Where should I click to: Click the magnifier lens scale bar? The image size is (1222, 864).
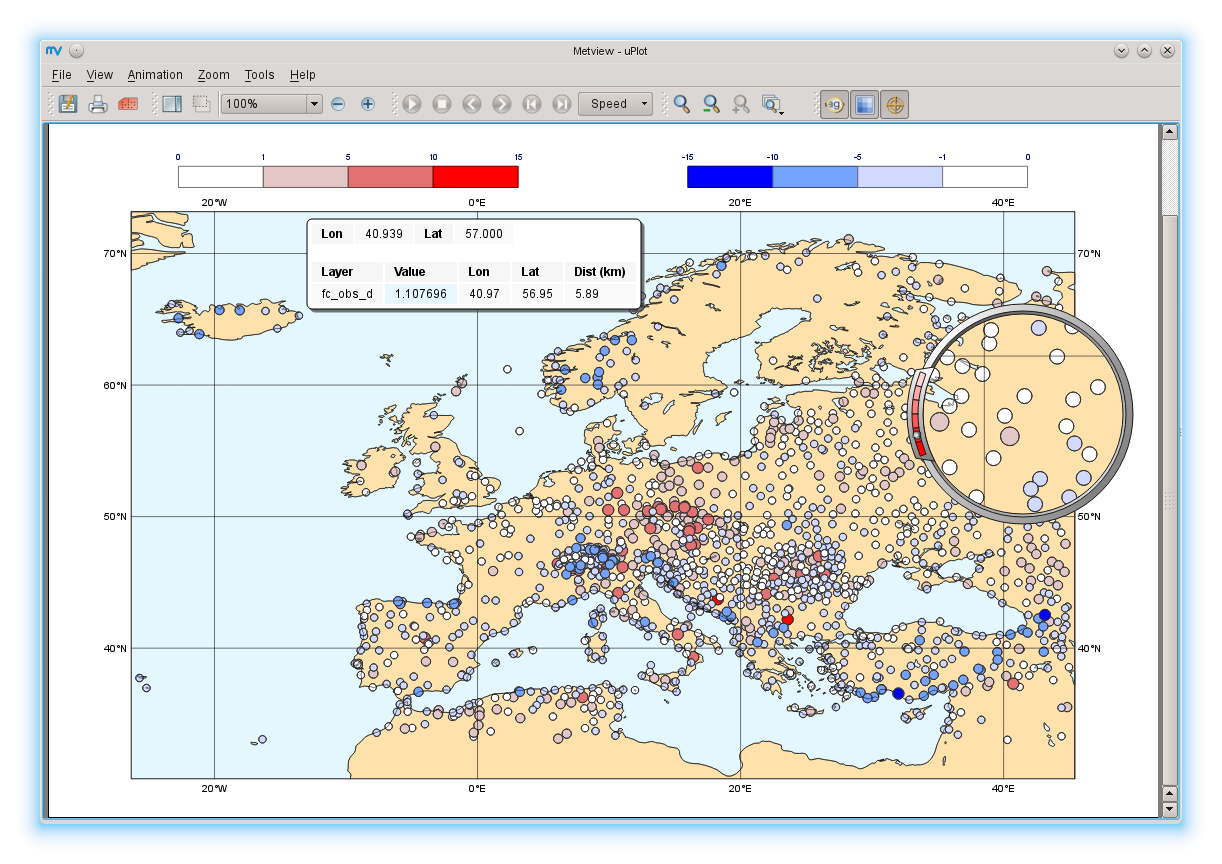coord(920,415)
